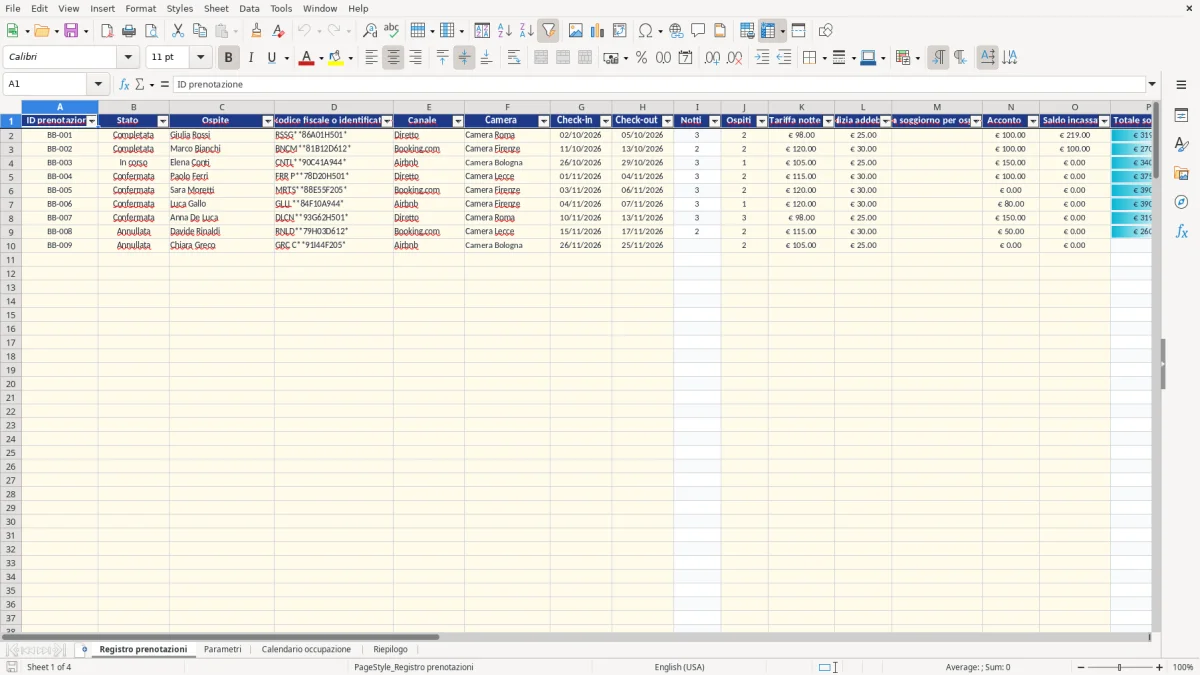This screenshot has width=1200, height=675.
Task: Click the formula input line
Action: click(659, 84)
